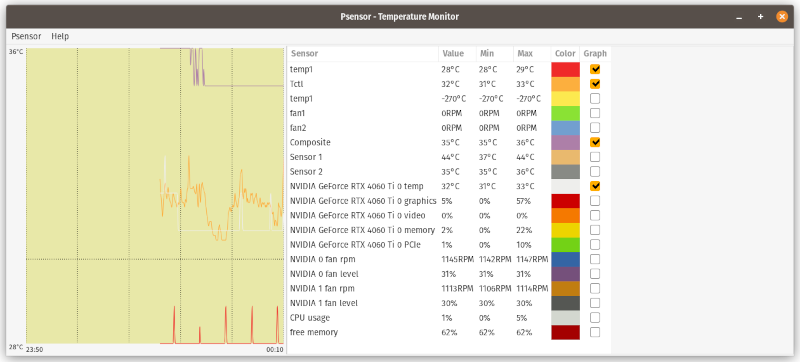Select the fan1 sensor name
Image resolution: width=800 pixels, height=362 pixels.
[297, 113]
